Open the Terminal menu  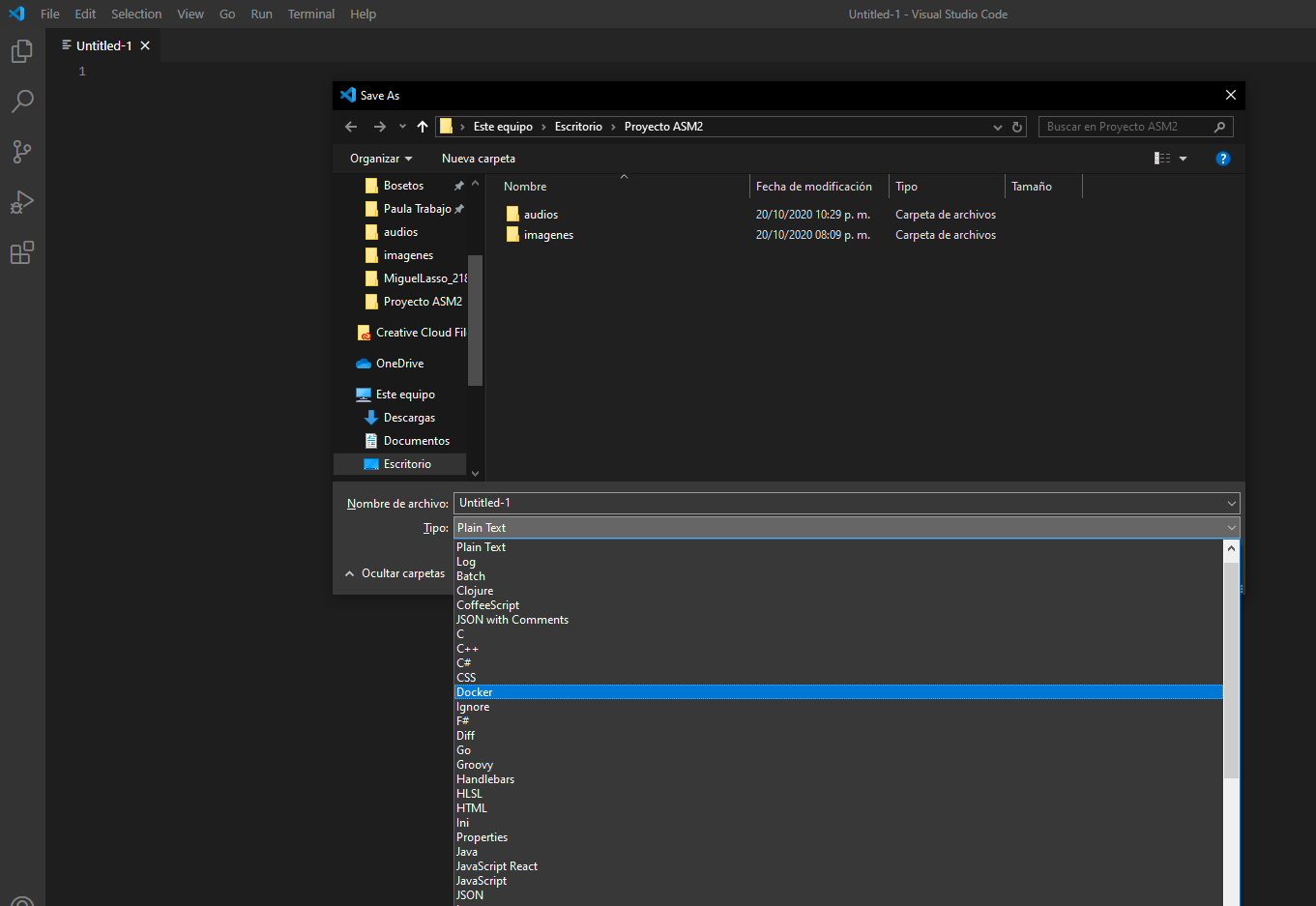click(310, 15)
